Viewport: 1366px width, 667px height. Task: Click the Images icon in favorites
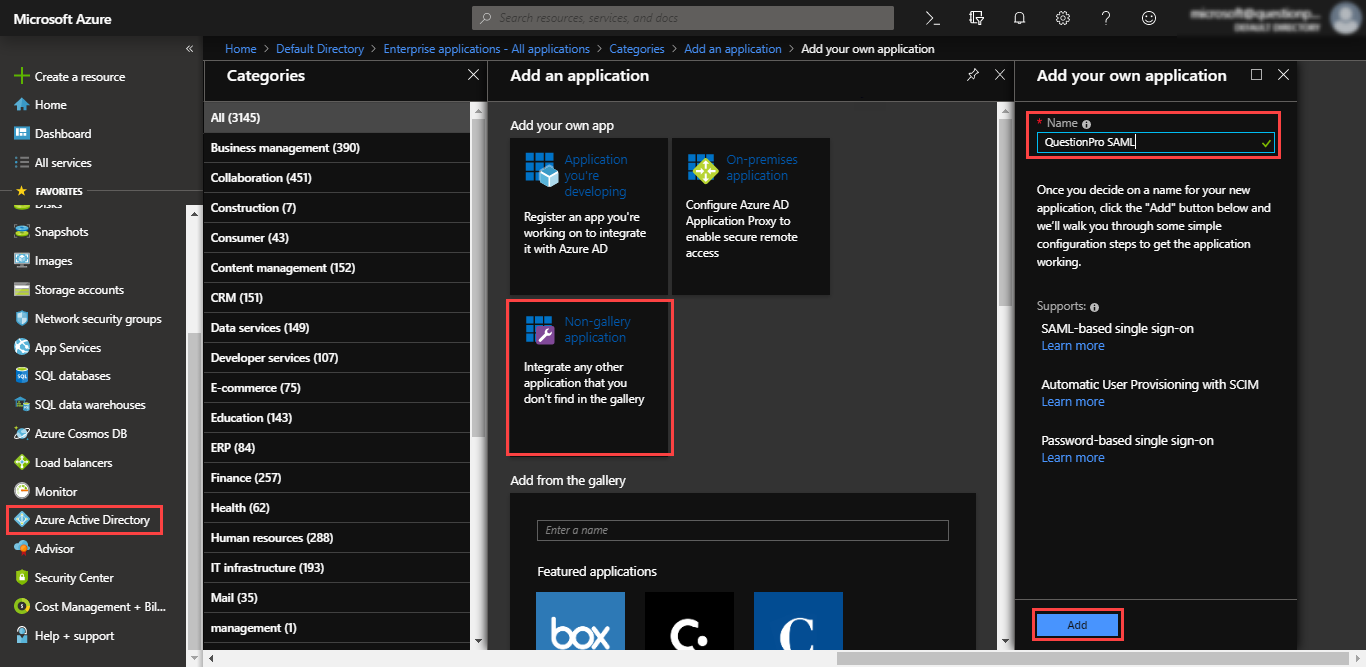tap(22, 260)
